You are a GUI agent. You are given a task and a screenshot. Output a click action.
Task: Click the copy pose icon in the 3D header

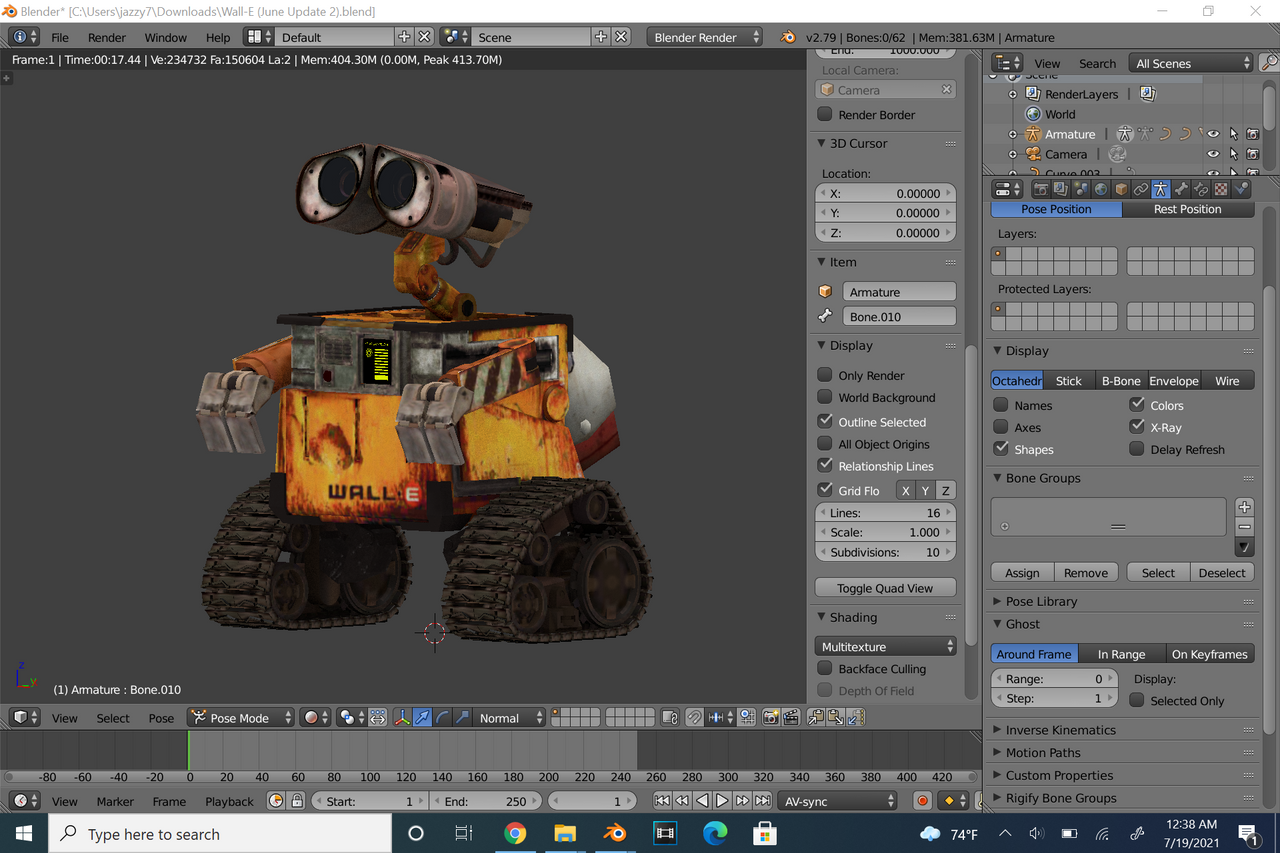coord(817,717)
